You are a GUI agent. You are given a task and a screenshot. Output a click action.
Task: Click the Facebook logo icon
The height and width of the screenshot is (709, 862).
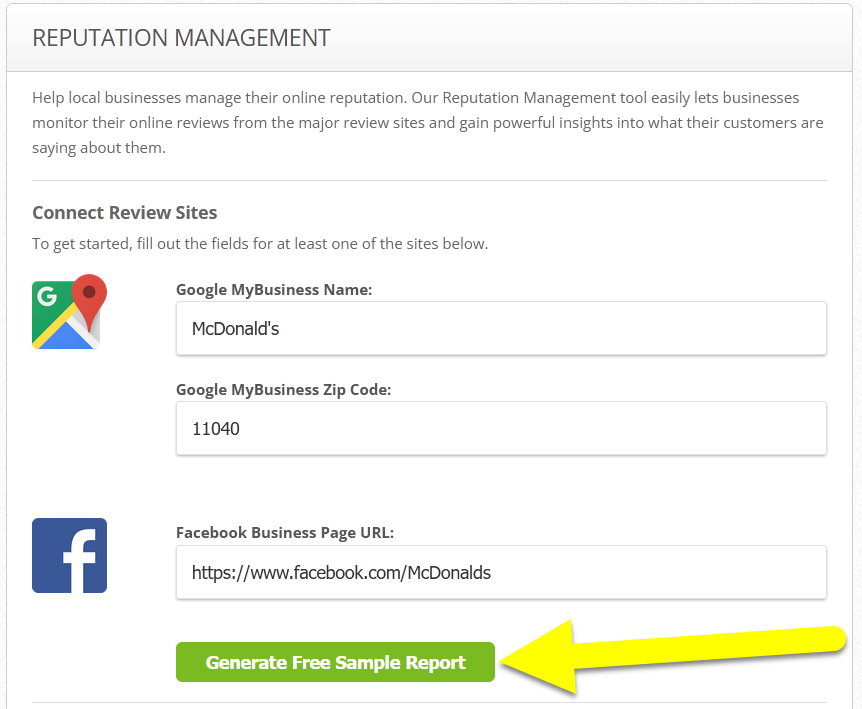[x=69, y=555]
